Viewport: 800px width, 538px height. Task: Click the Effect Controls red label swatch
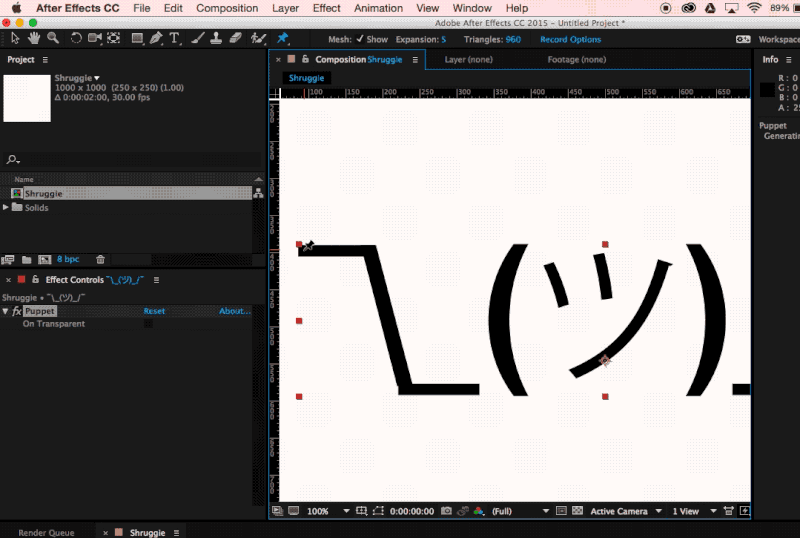pos(21,279)
